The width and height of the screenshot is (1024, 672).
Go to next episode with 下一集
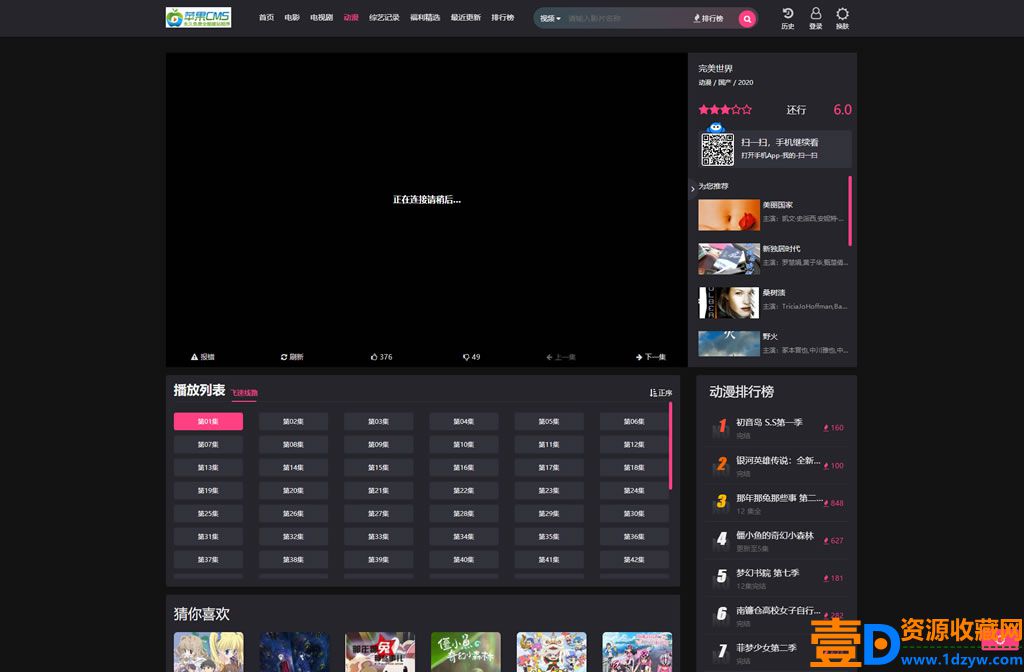[x=650, y=357]
